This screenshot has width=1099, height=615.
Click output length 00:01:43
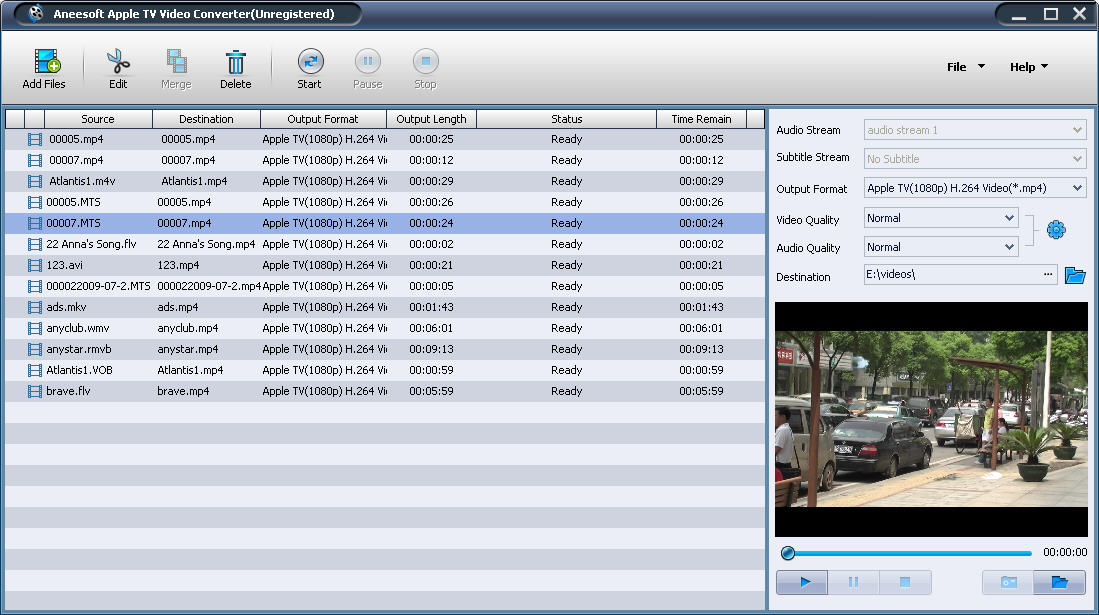[431, 308]
